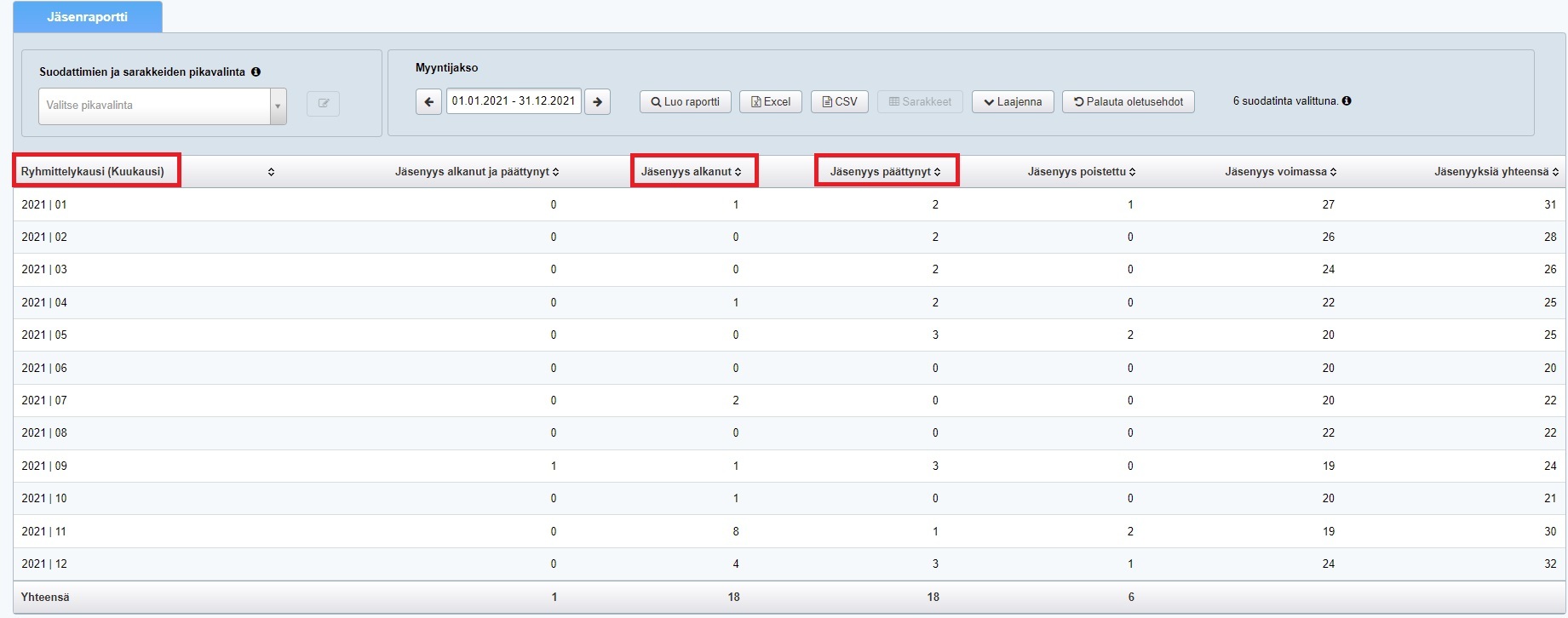Sort by Jäsenyyksiä yhteensä column
Image resolution: width=1568 pixels, height=618 pixels.
(x=1555, y=172)
